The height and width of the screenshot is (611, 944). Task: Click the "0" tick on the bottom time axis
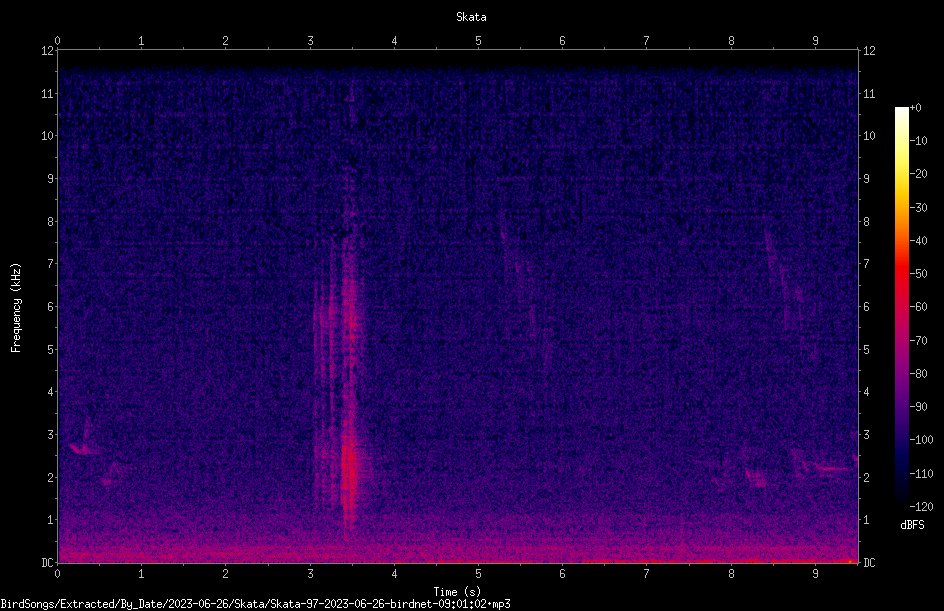click(57, 574)
